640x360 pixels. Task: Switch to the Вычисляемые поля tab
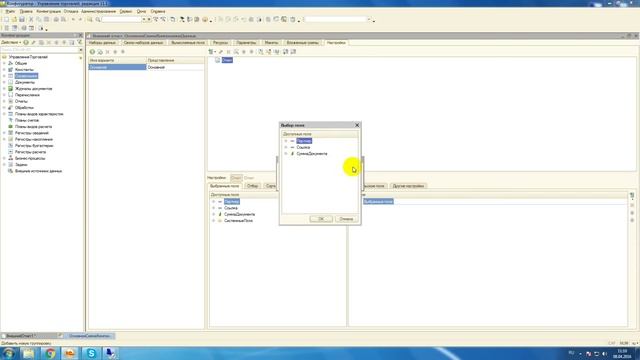pyautogui.click(x=188, y=42)
